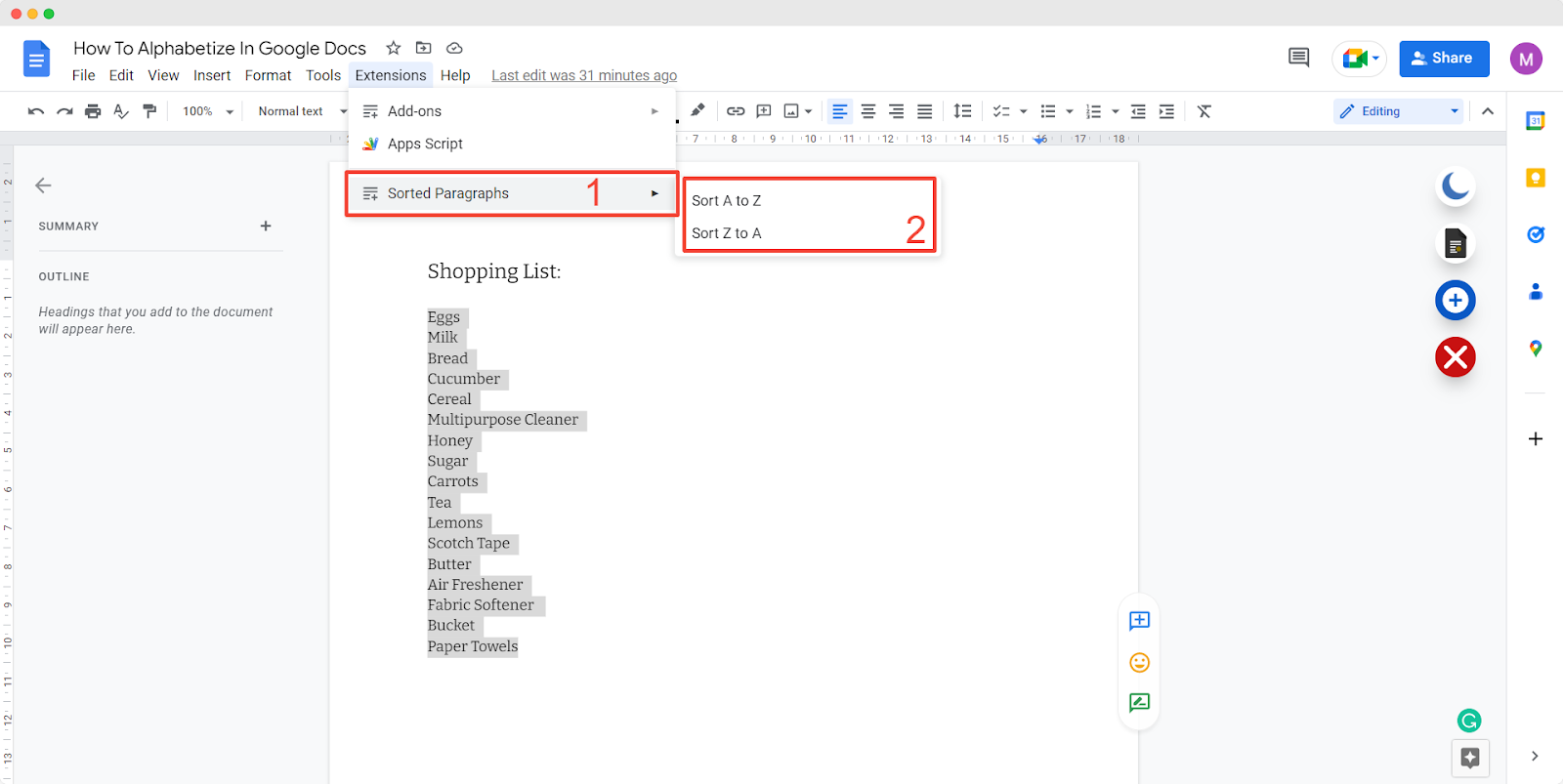Expand the checklist options arrow
This screenshot has width=1563, height=784.
pos(1024,111)
